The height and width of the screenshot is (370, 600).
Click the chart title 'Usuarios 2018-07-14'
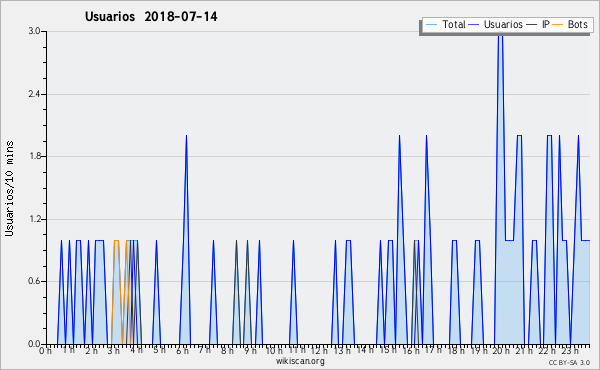(151, 16)
